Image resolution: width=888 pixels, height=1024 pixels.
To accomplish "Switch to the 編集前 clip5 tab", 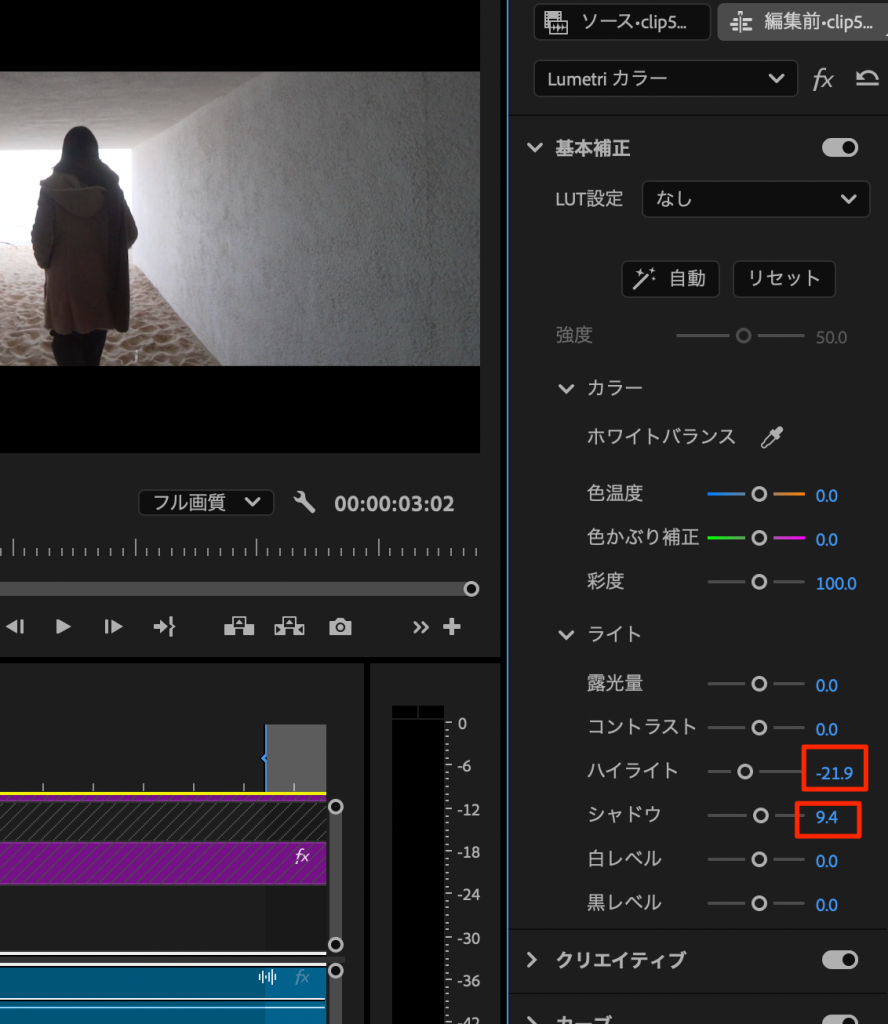I will pos(802,22).
